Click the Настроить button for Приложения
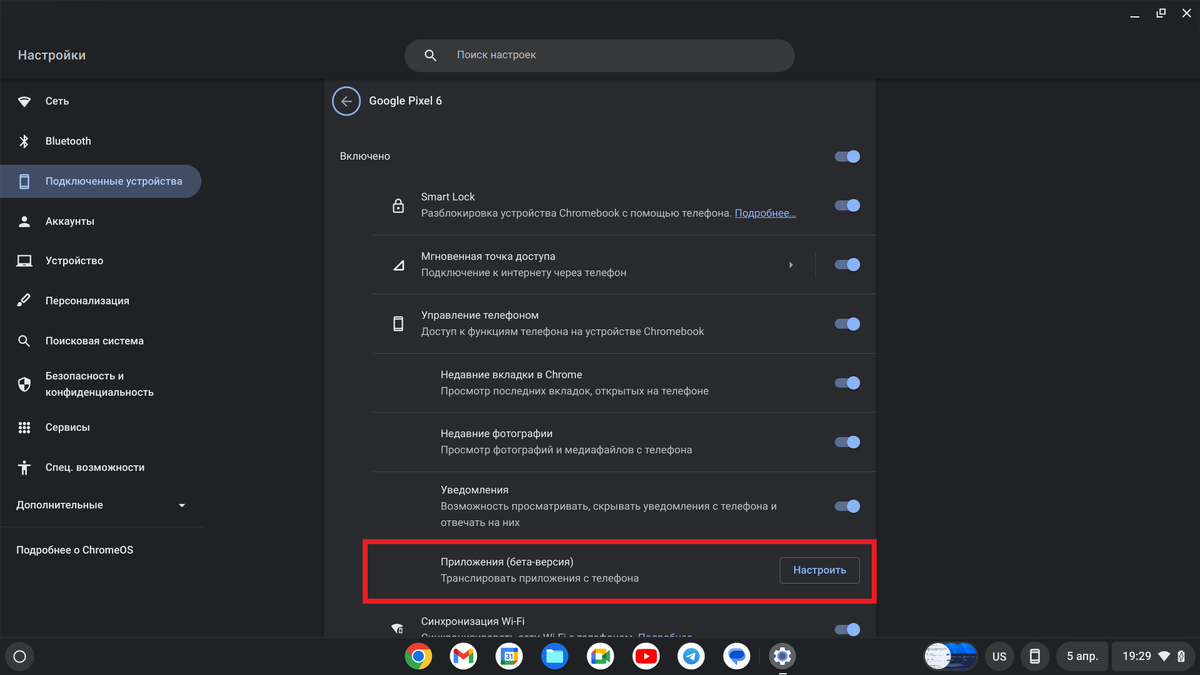 point(819,570)
